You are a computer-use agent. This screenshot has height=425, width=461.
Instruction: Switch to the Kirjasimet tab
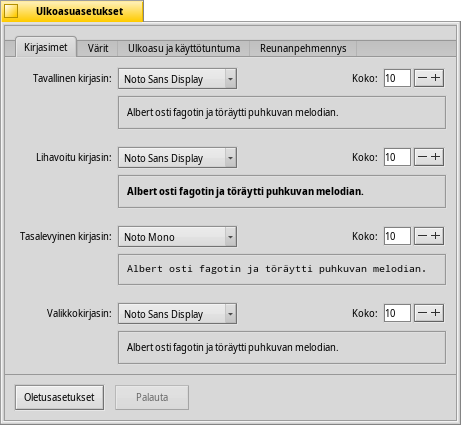pos(46,47)
